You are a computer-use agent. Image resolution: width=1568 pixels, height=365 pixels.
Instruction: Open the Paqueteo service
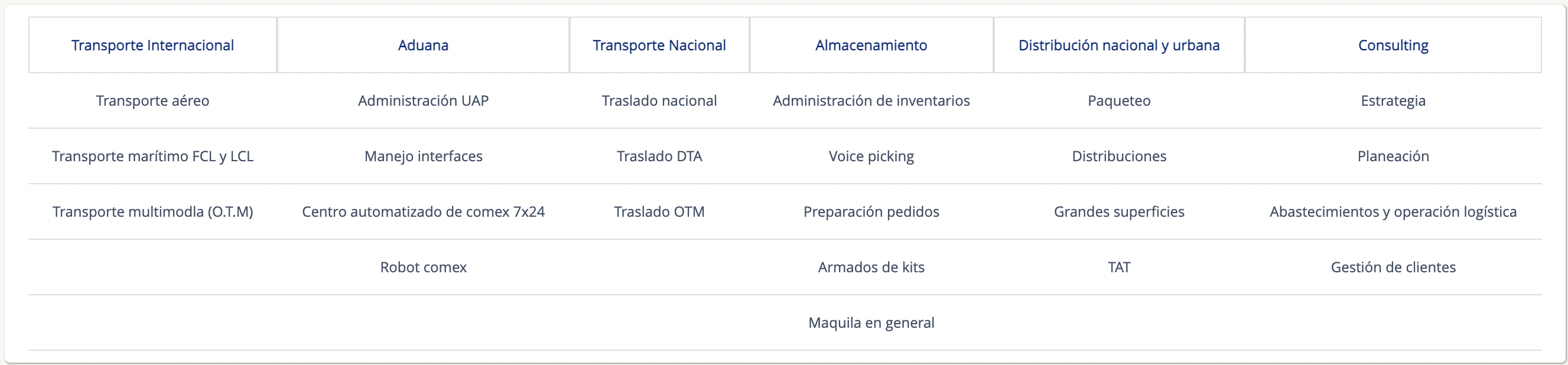(x=1119, y=101)
